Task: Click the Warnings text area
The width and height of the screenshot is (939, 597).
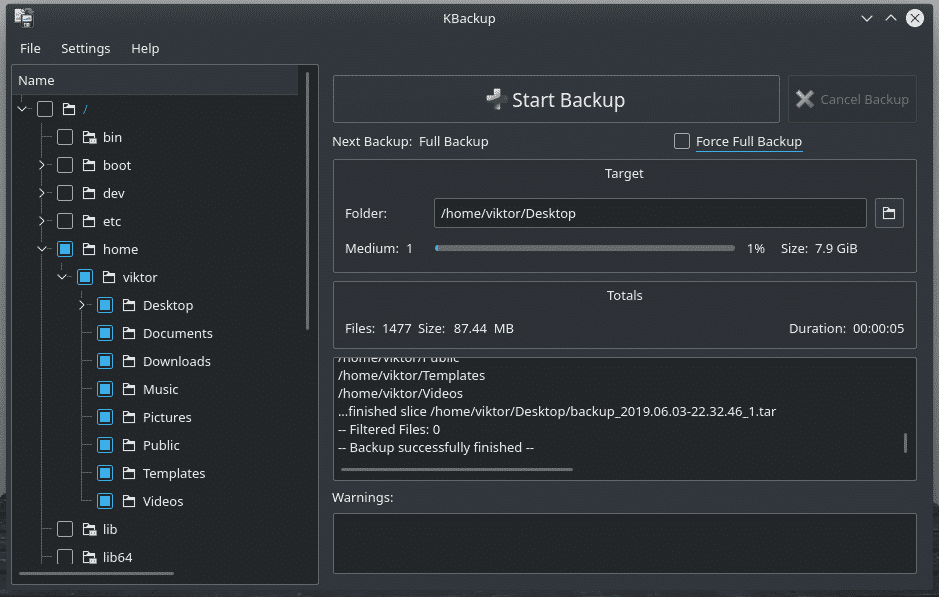Action: (625, 543)
